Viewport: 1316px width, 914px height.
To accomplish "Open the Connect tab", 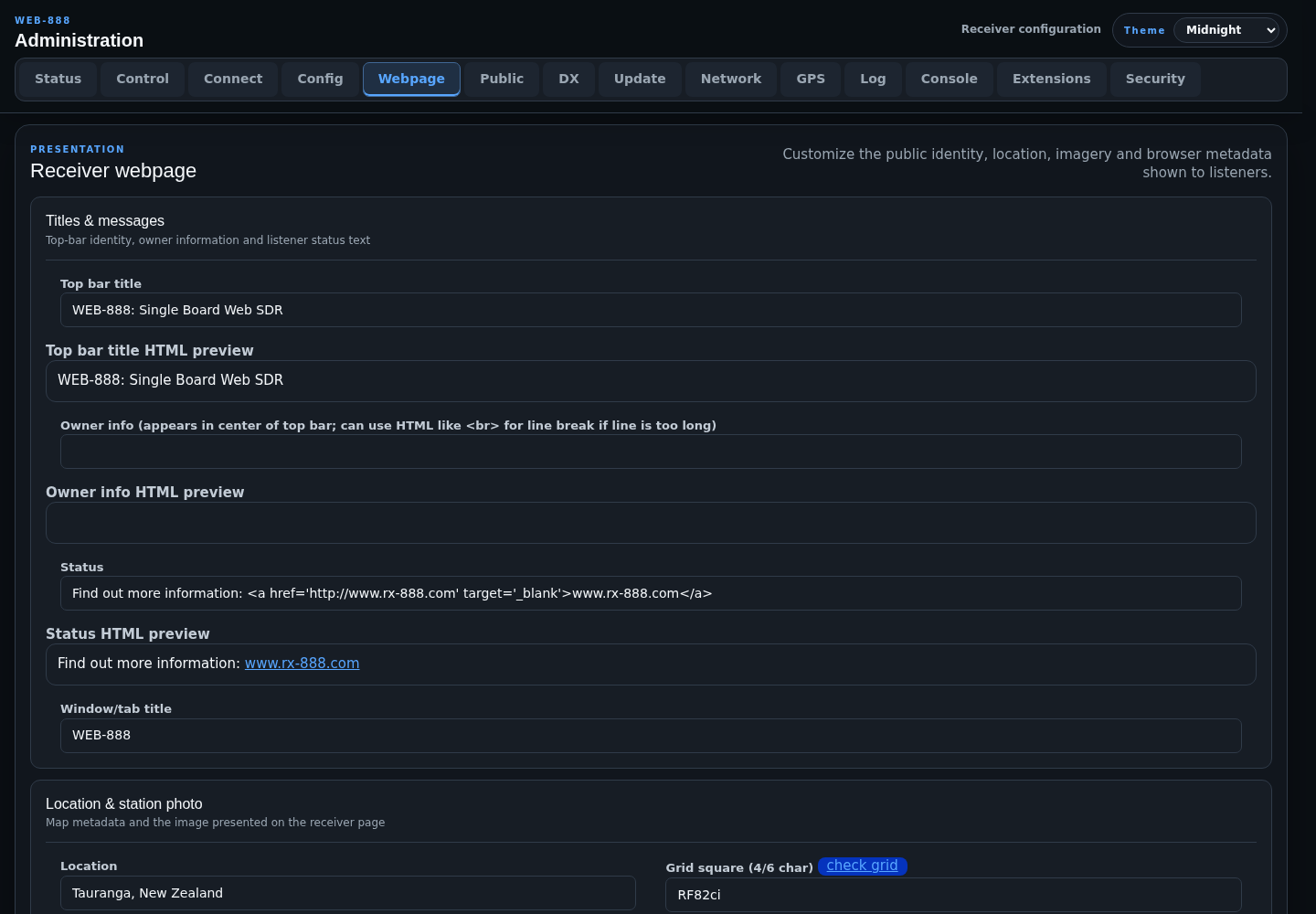I will pos(233,80).
